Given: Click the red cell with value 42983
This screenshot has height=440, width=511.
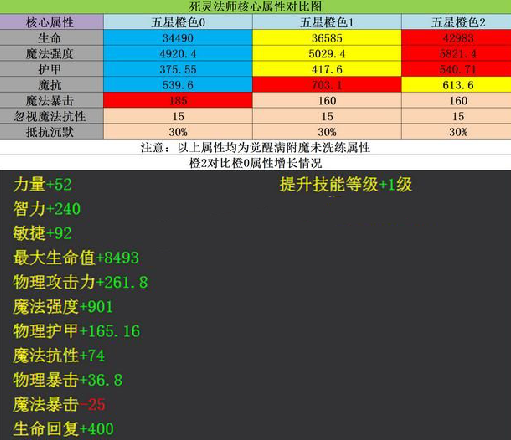Looking at the screenshot, I should coord(456,38).
